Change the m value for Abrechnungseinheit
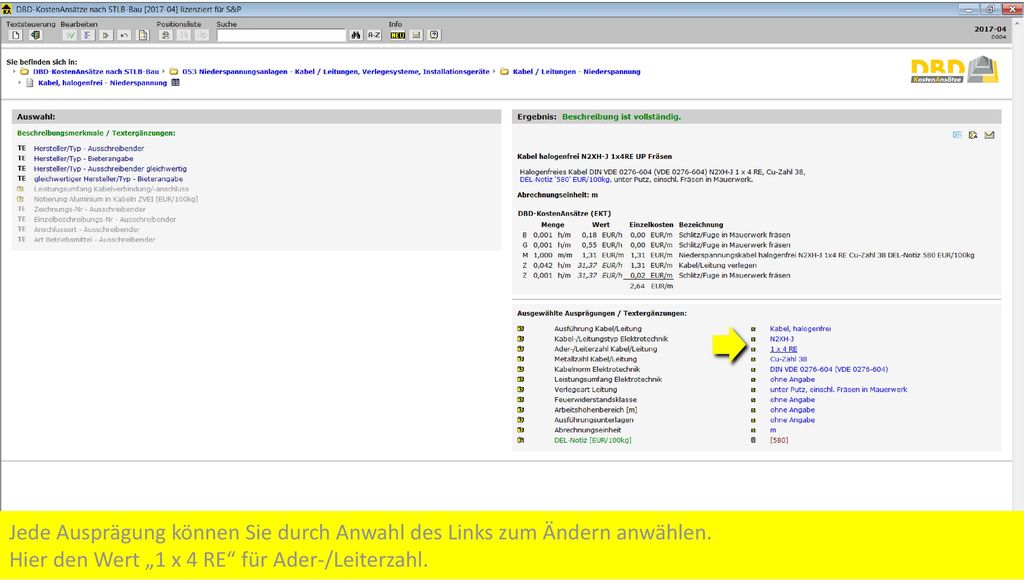The image size is (1024, 580). click(773, 430)
